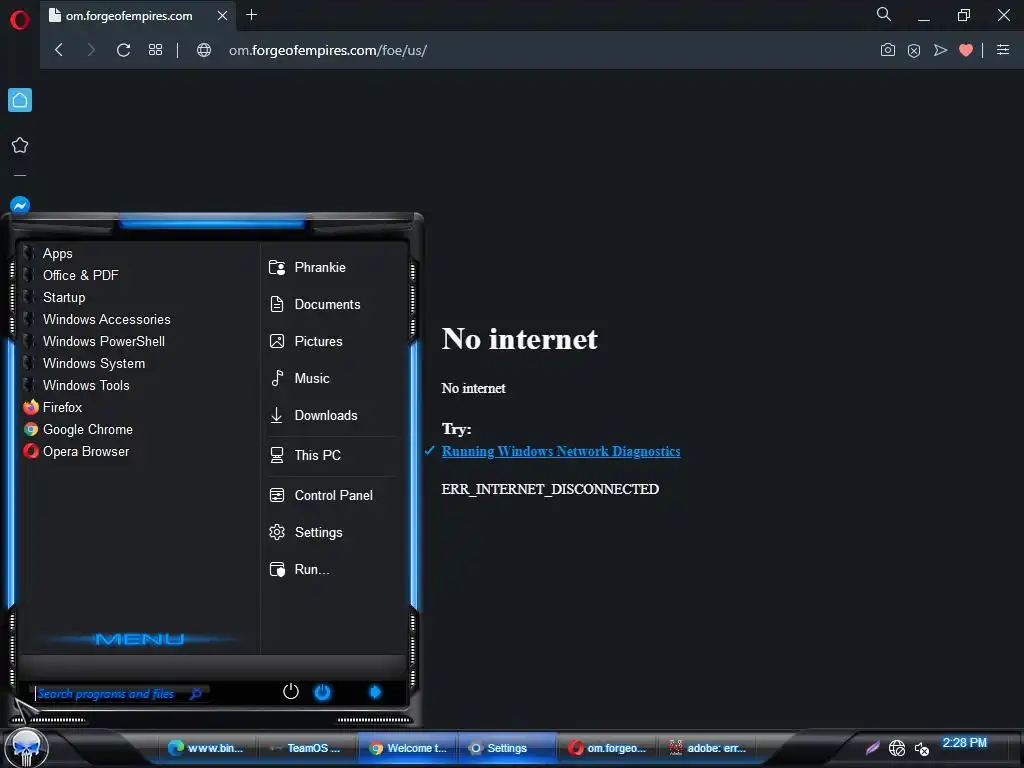This screenshot has height=768, width=1024.
Task: Expand Windows Accessories folder
Action: (106, 319)
